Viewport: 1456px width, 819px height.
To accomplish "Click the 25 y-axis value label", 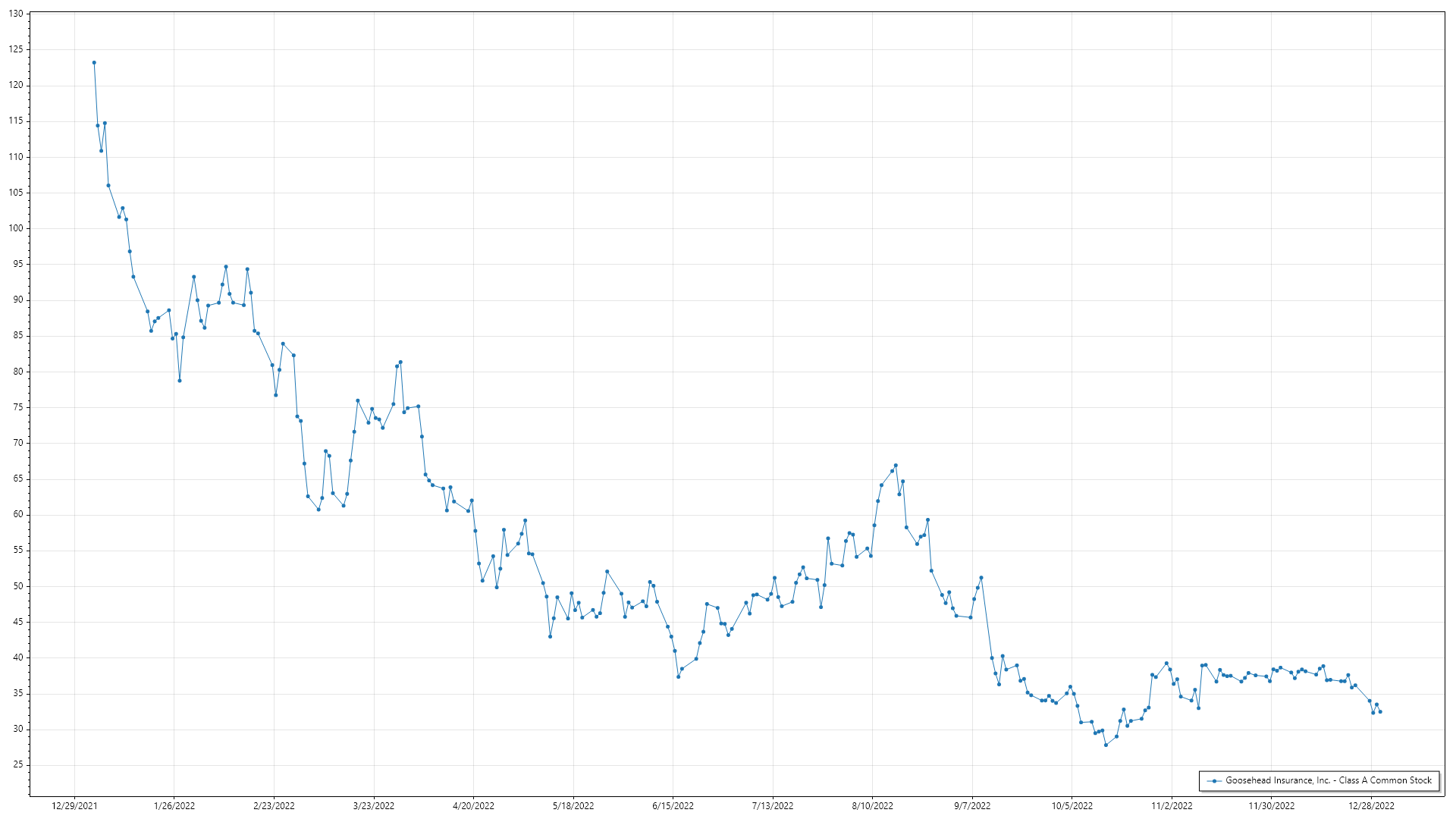I will 18,764.
